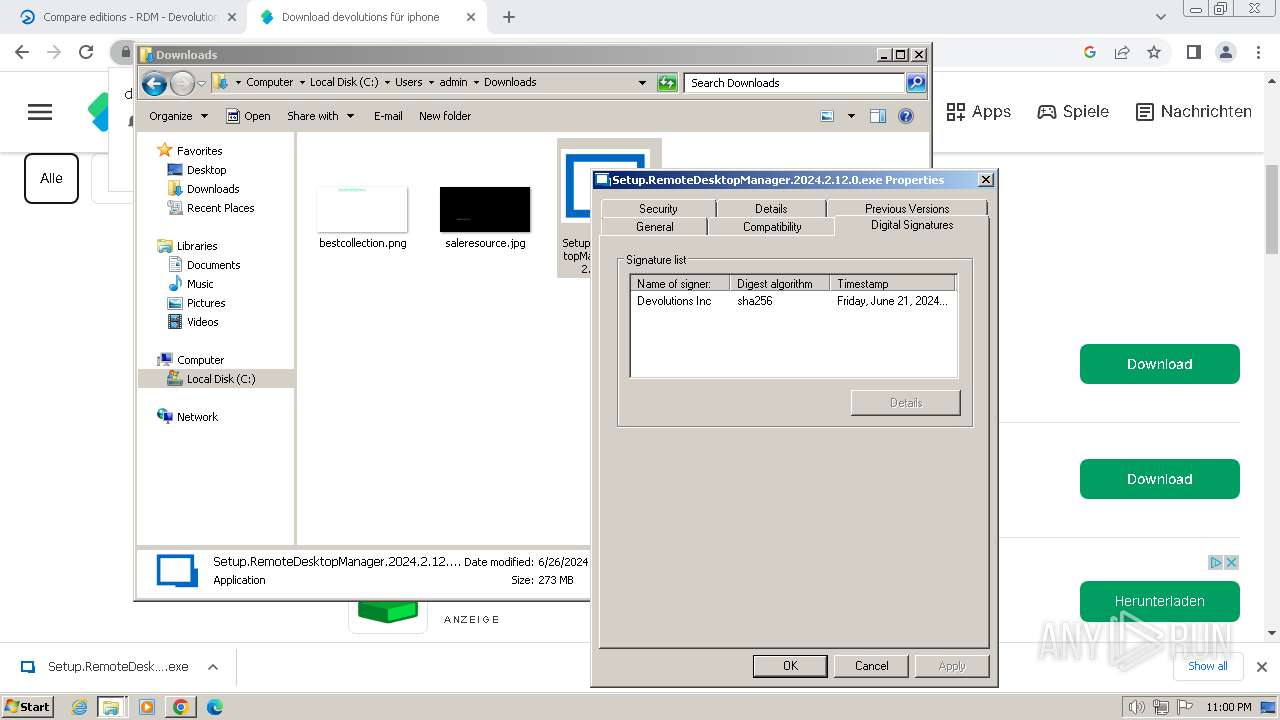Close the Chrome downloads bar
Image resolution: width=1280 pixels, height=720 pixels.
click(x=1261, y=667)
